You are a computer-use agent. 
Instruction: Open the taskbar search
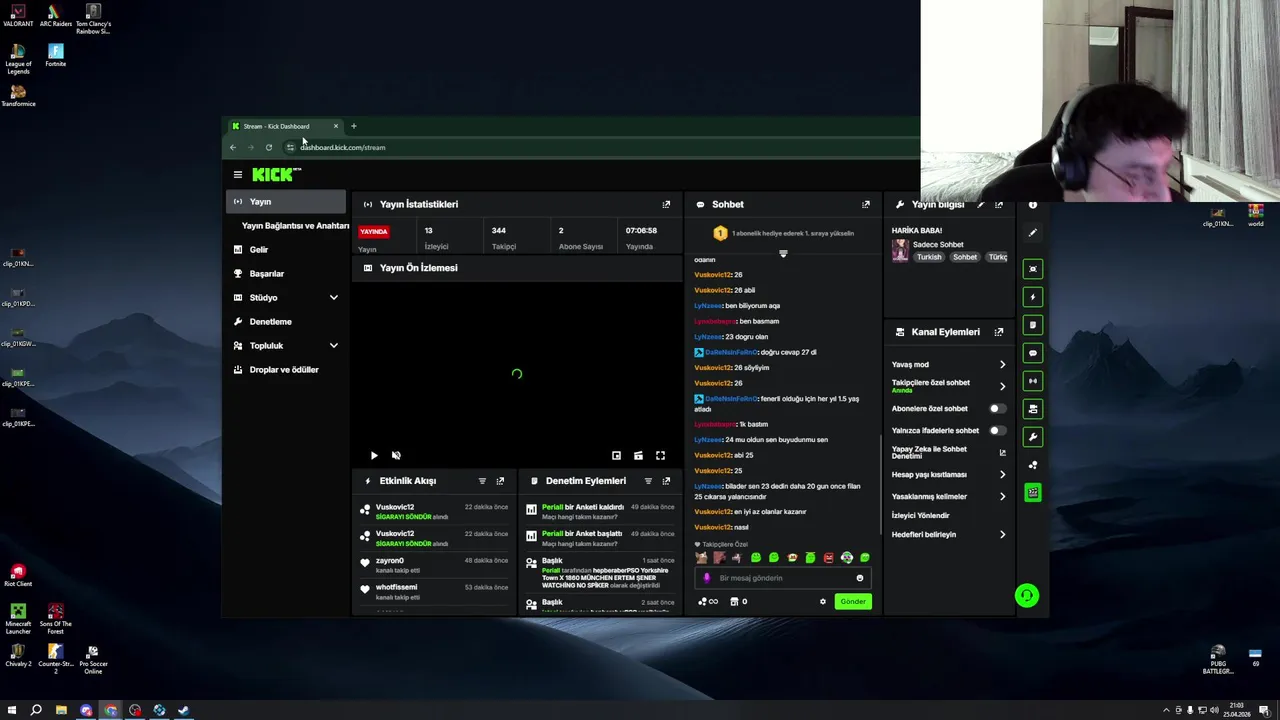tap(36, 711)
